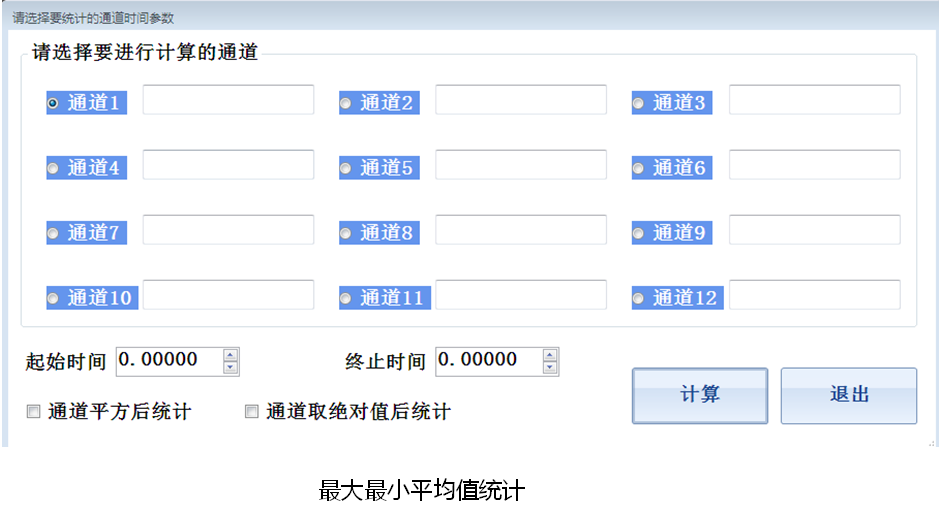940x516 pixels.
Task: Focus the text field next to 通道5
Action: click(520, 165)
